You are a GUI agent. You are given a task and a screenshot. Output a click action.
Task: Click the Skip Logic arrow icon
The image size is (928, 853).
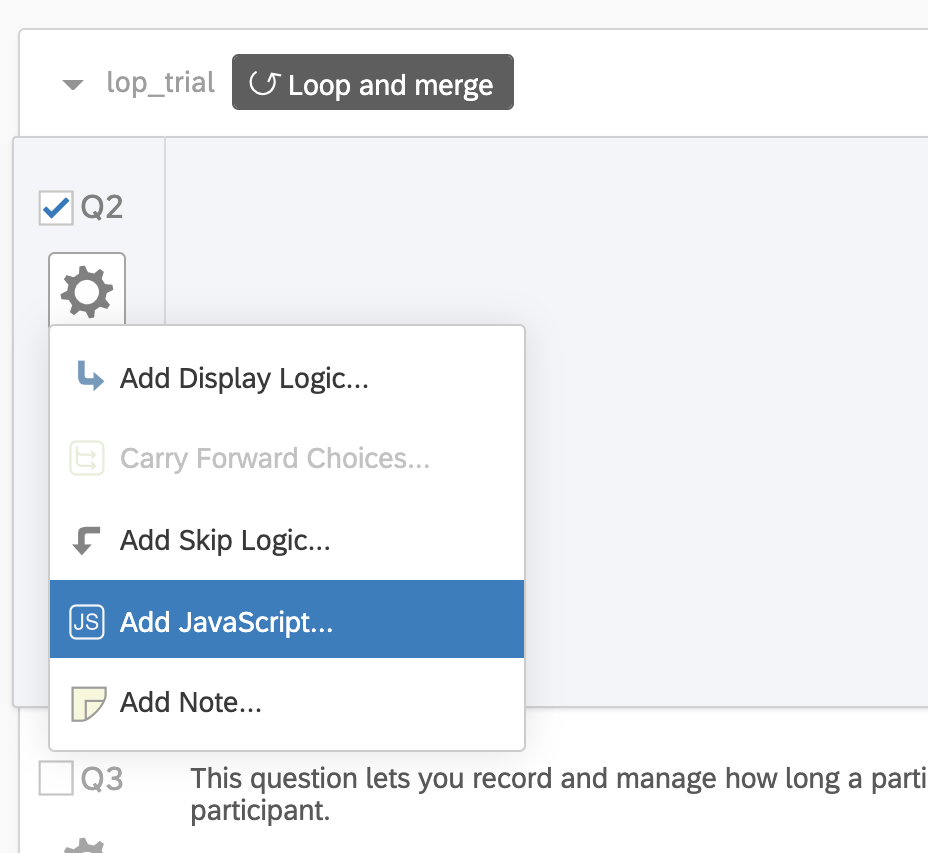(x=86, y=540)
